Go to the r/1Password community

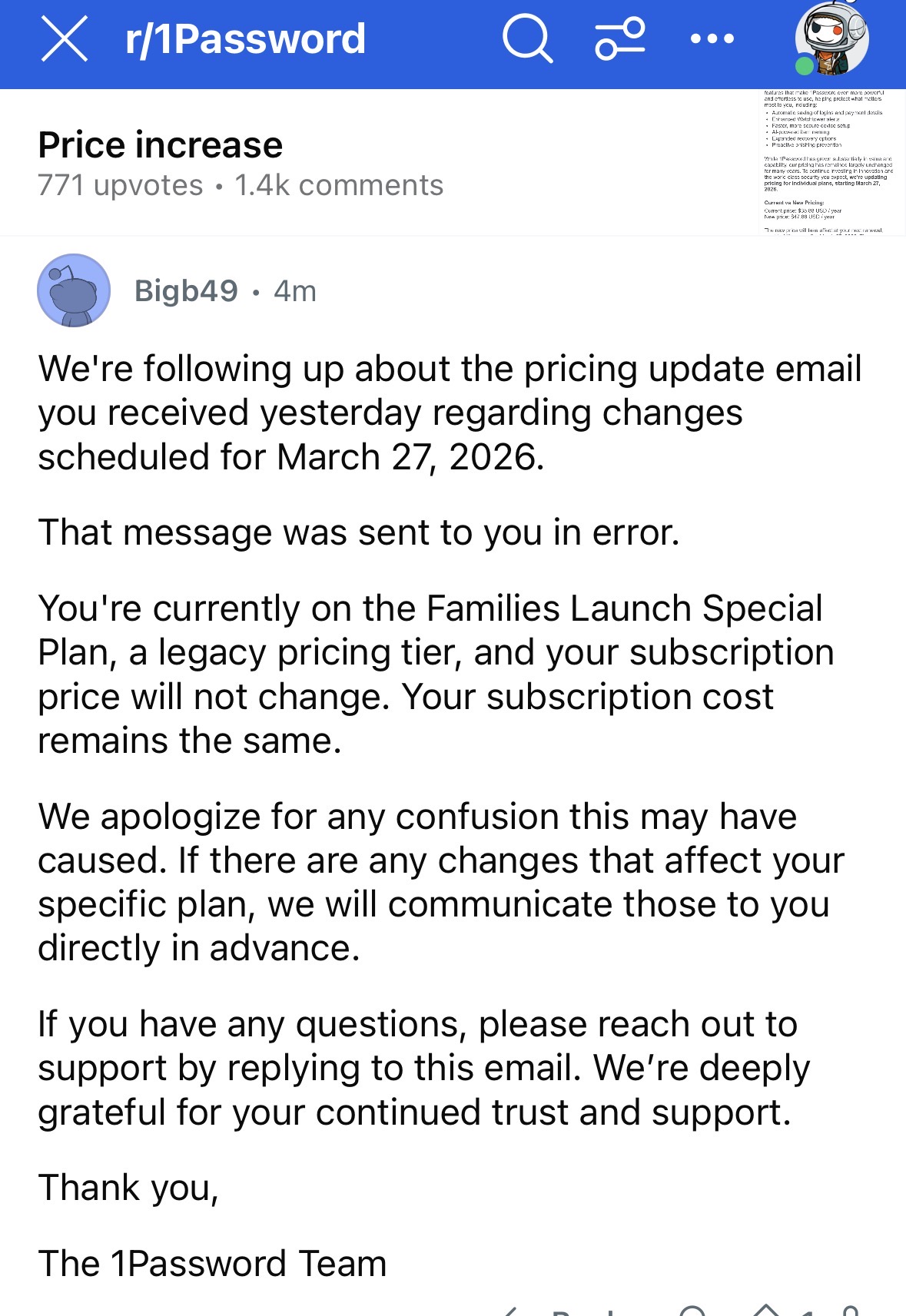click(x=245, y=38)
